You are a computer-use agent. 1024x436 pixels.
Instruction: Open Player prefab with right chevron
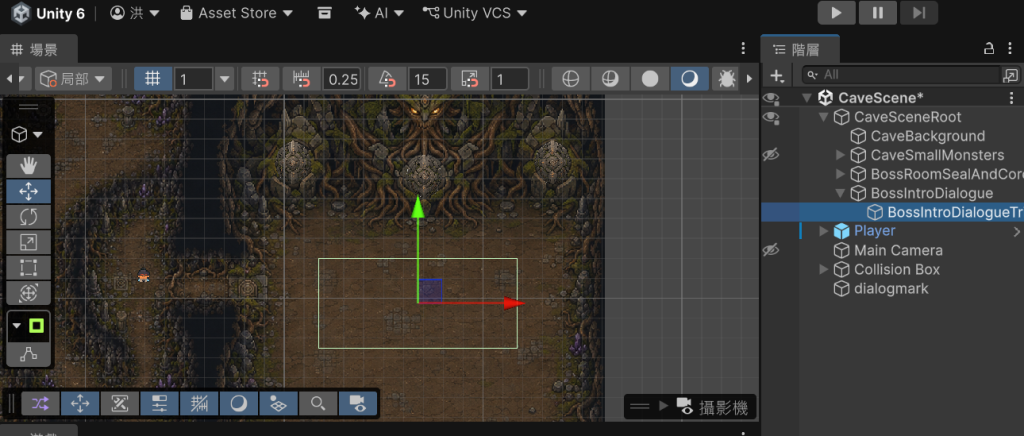click(1016, 231)
